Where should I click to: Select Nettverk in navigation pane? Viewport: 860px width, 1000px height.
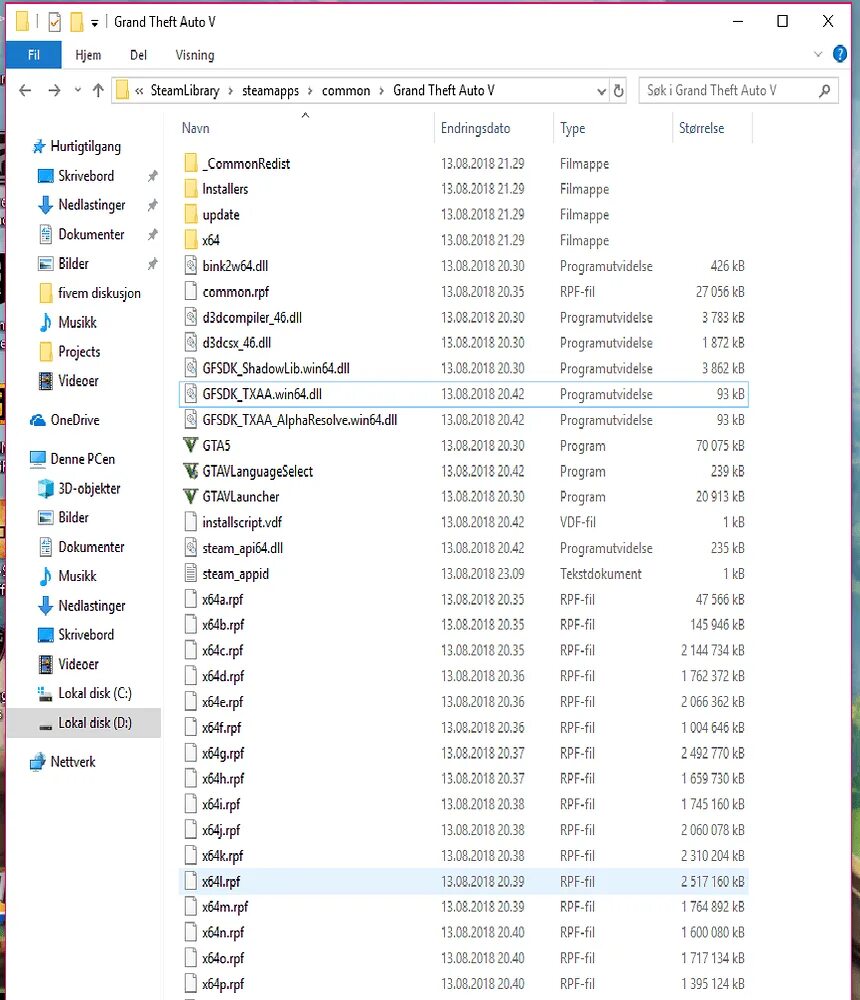pos(73,761)
